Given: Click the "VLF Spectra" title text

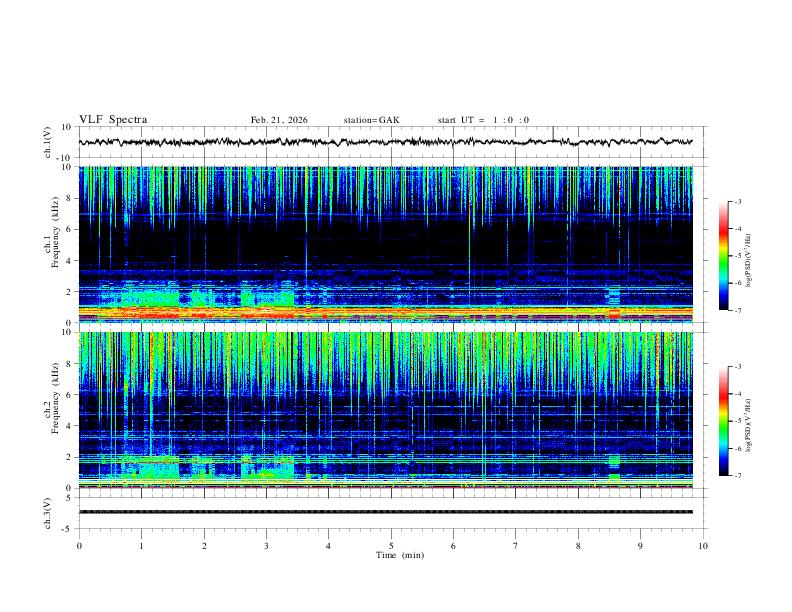Looking at the screenshot, I should [113, 120].
